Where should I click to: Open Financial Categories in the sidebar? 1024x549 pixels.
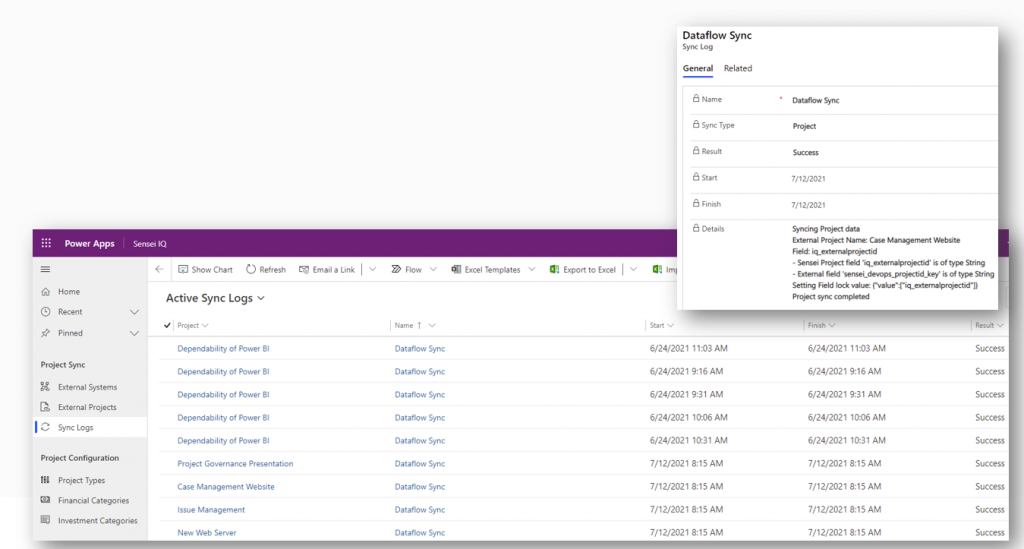[93, 501]
